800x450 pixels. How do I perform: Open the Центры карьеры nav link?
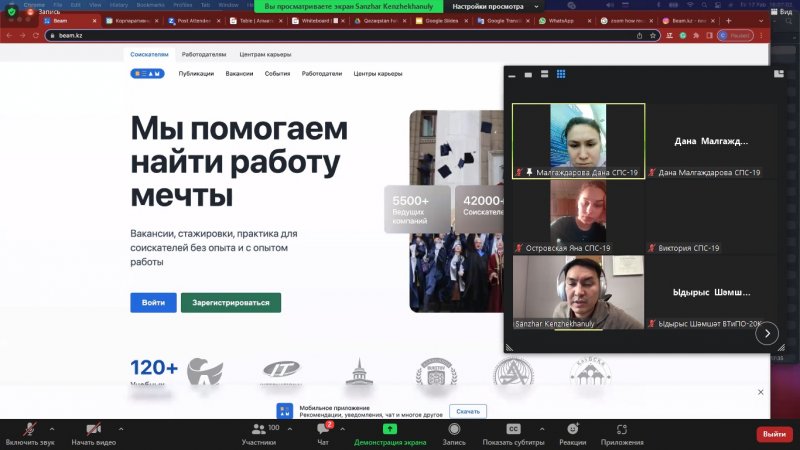point(378,73)
